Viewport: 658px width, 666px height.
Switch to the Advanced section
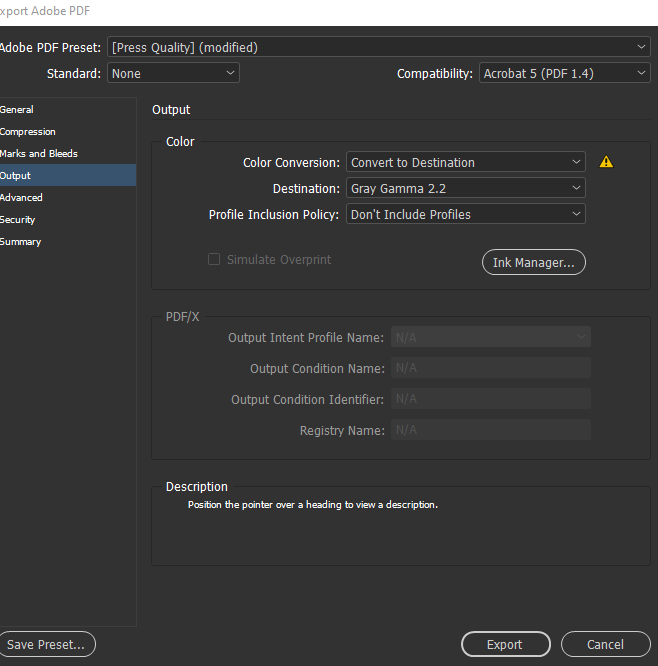(68, 198)
